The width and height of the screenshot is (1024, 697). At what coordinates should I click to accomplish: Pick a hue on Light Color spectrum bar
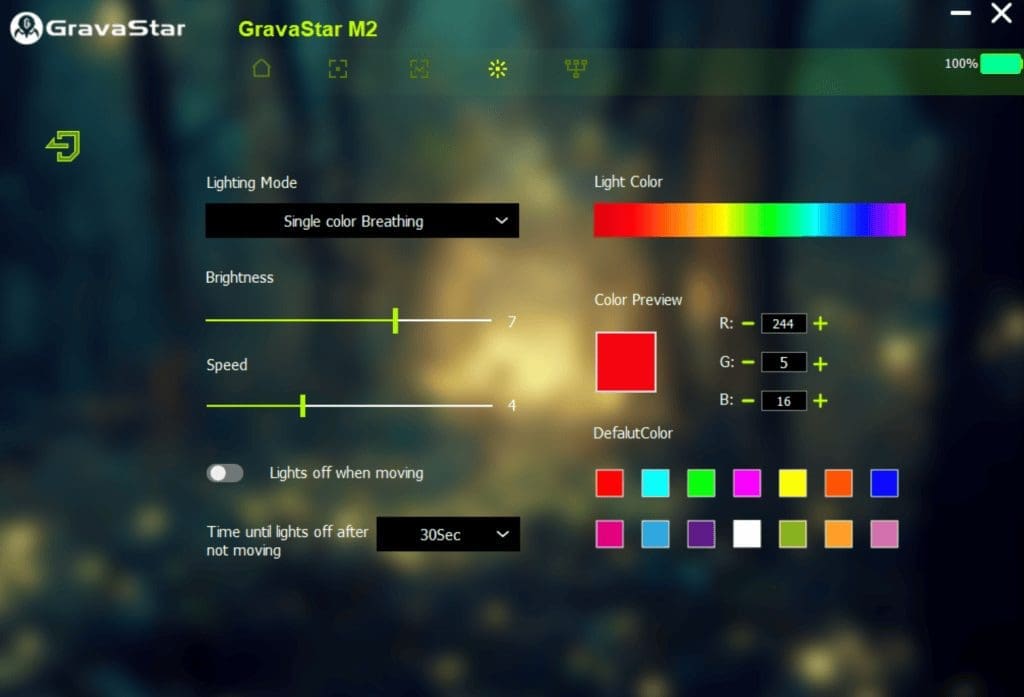(x=750, y=219)
